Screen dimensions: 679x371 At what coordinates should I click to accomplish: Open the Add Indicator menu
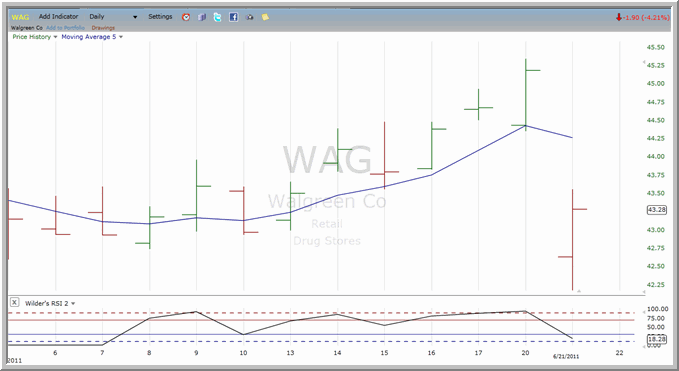point(58,16)
